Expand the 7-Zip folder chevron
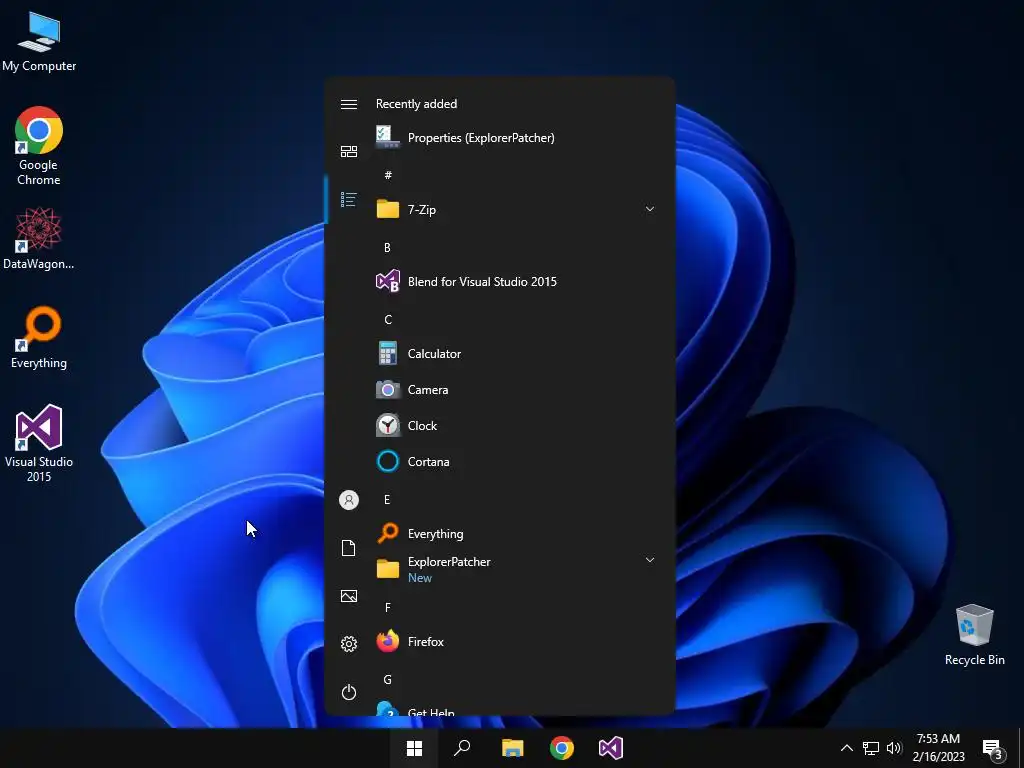The width and height of the screenshot is (1024, 768). point(650,209)
